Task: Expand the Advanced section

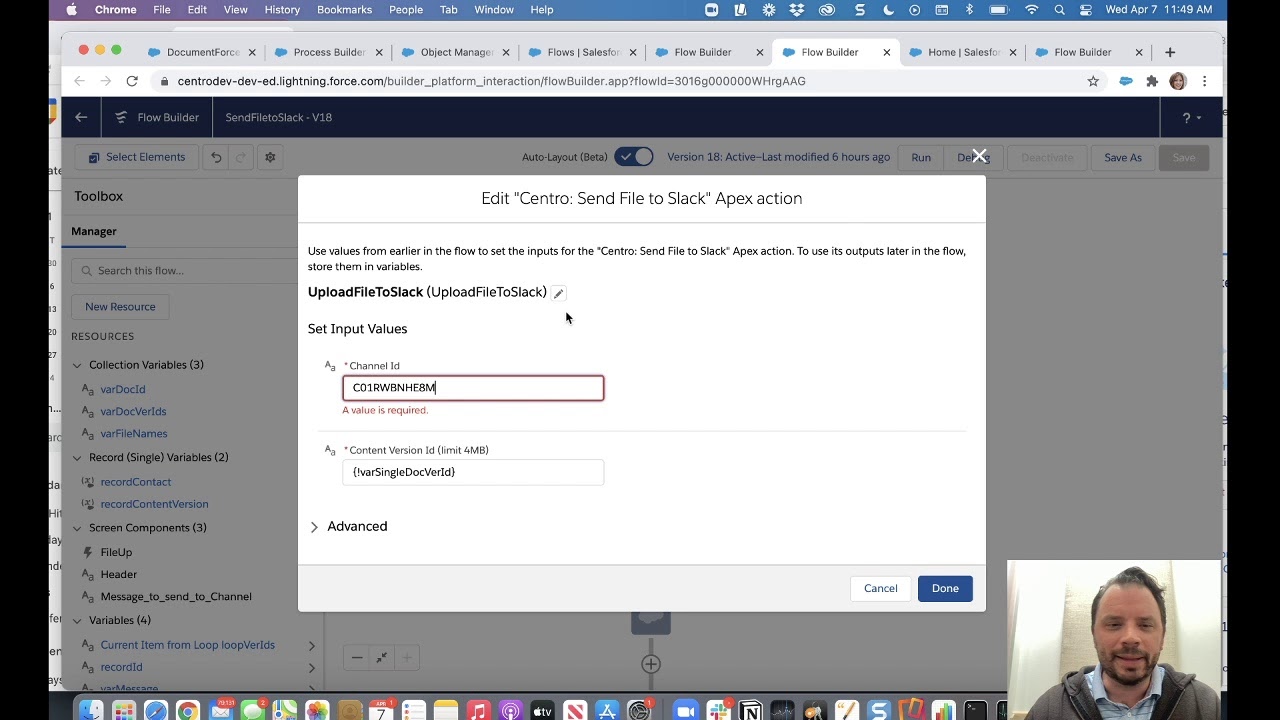Action: coord(314,527)
